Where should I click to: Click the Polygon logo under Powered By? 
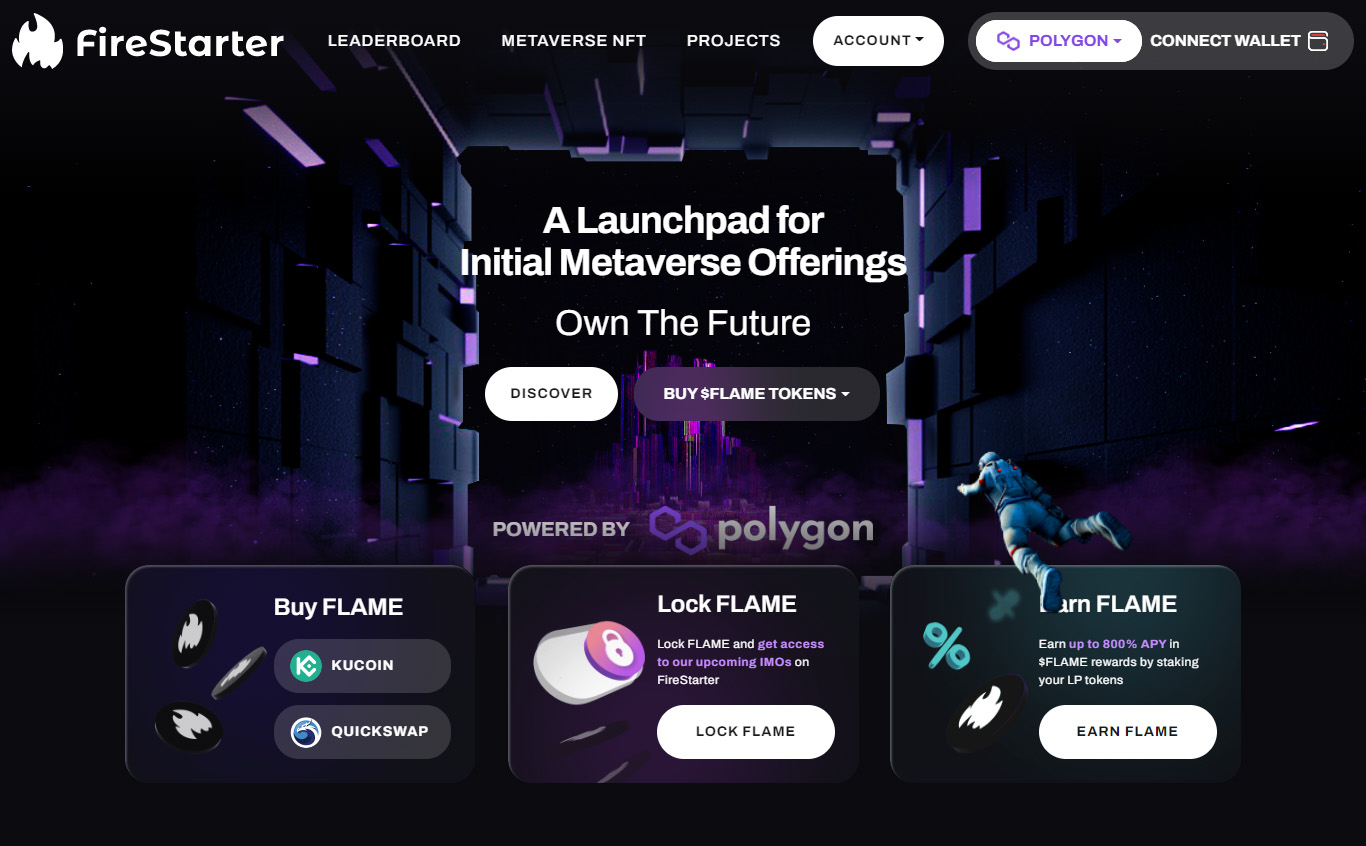(762, 529)
